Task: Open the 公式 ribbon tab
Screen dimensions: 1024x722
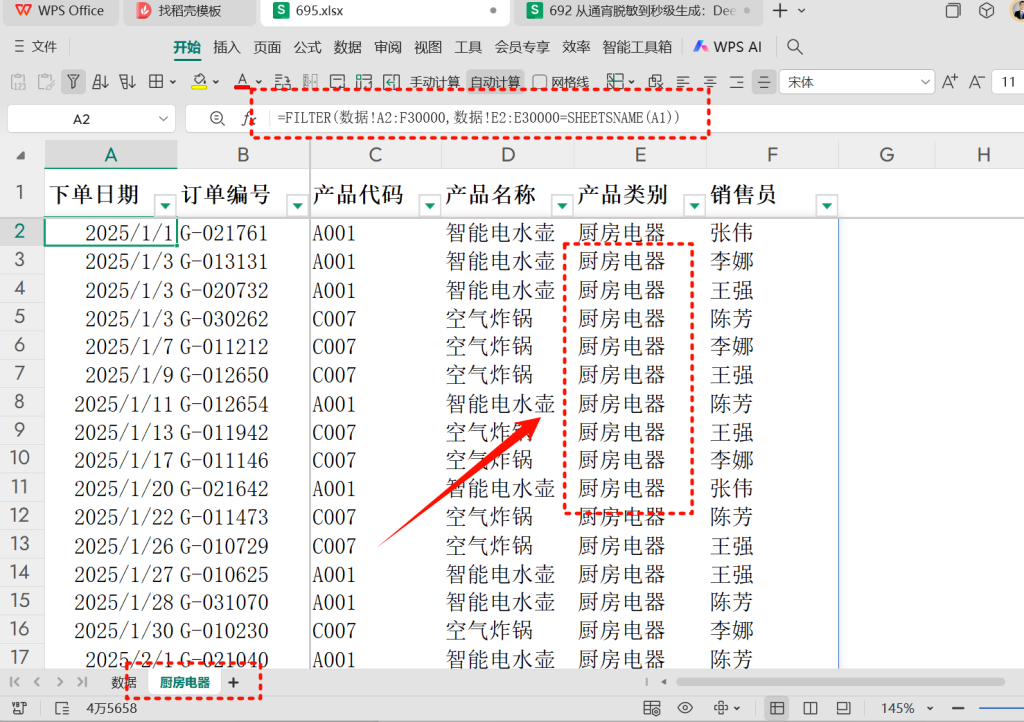Action: click(307, 47)
